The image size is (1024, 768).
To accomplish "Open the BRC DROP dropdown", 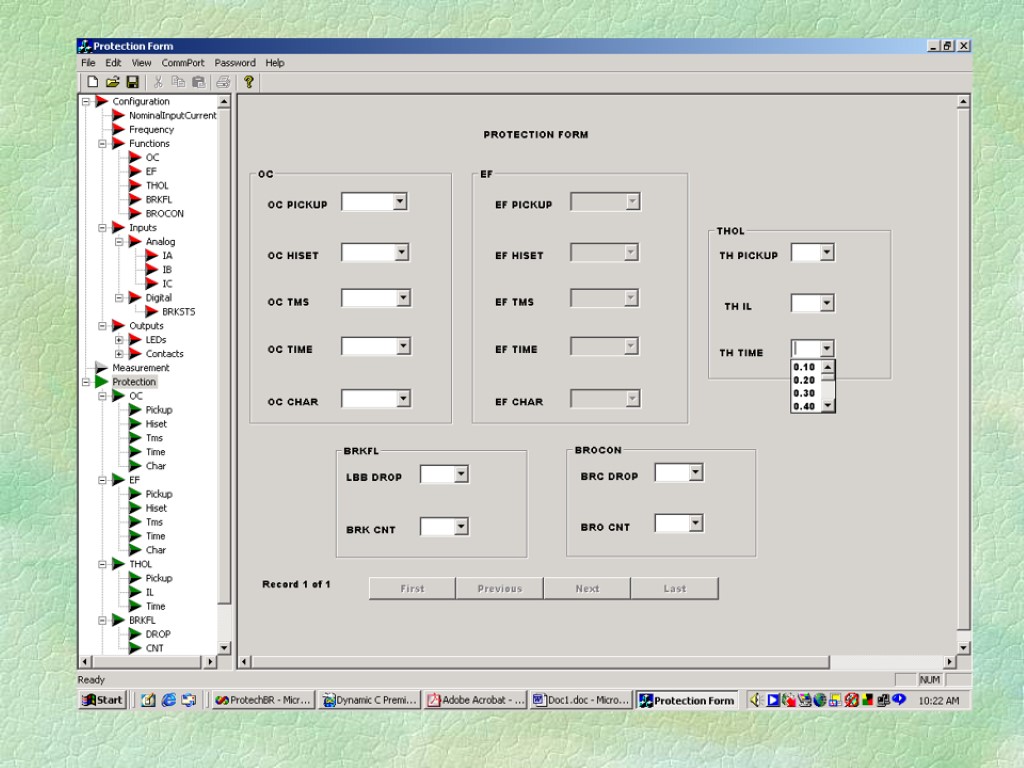I will [695, 473].
